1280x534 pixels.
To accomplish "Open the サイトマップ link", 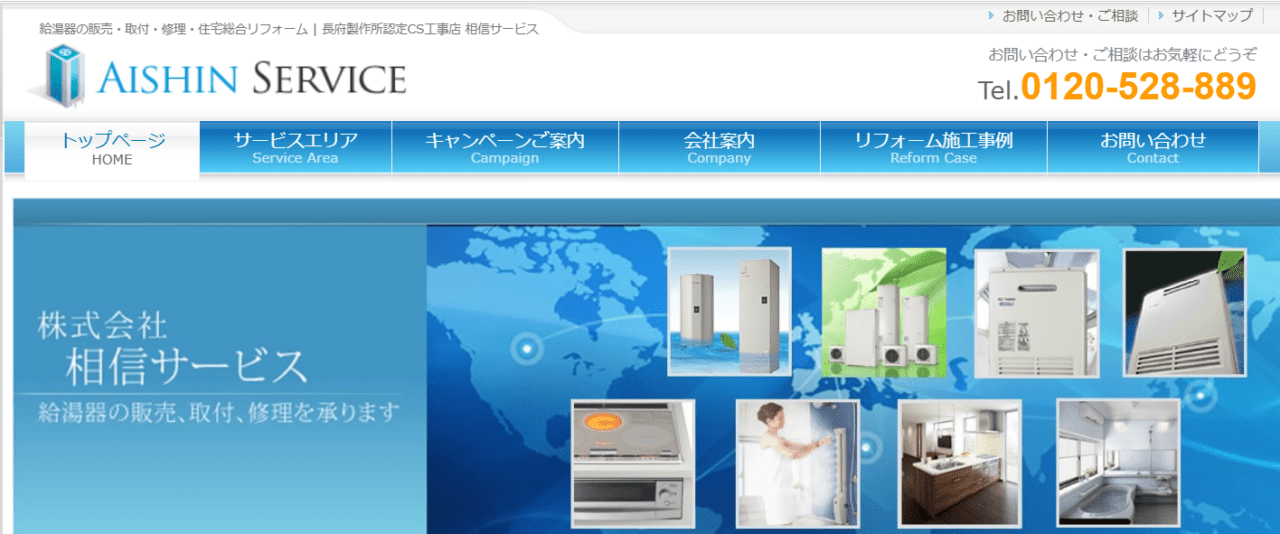I will click(x=1212, y=16).
